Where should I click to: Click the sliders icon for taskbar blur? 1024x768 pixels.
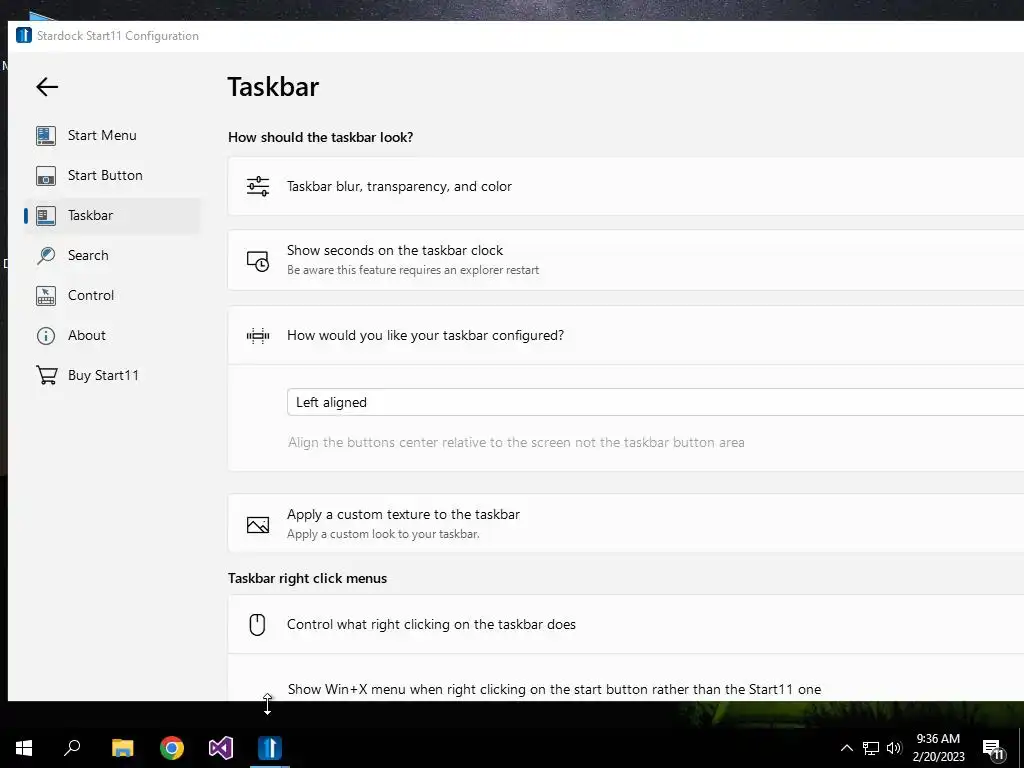point(258,186)
